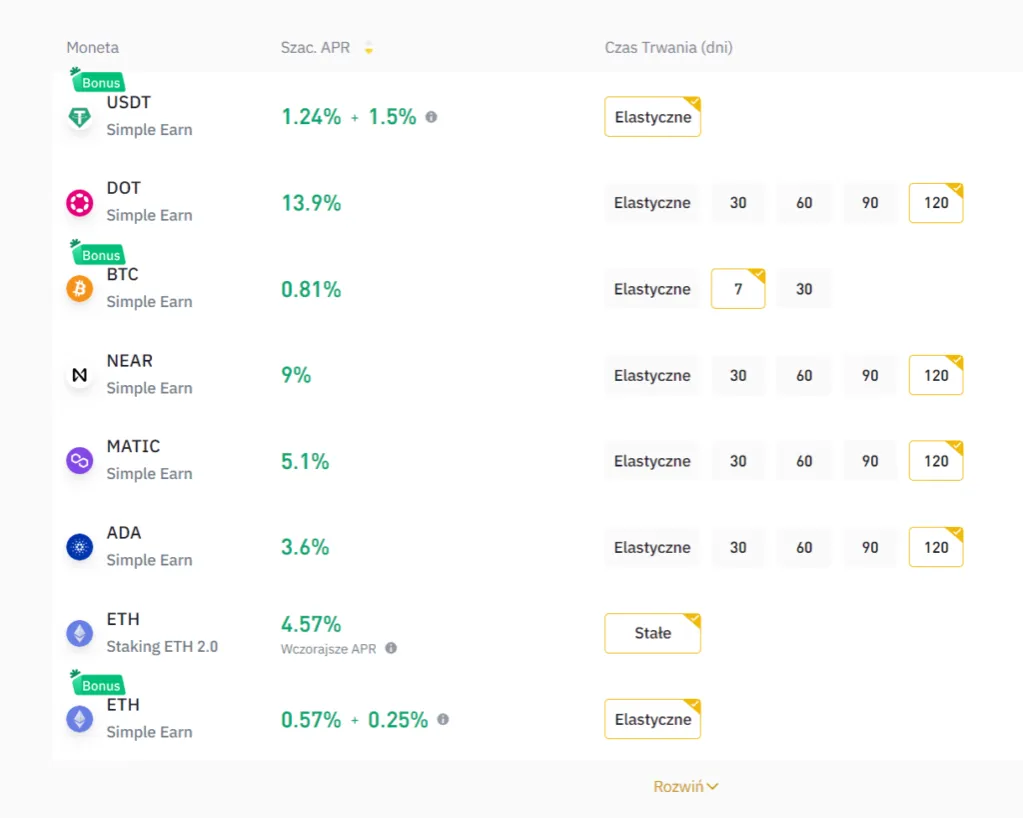Choose 30-day duration for NEAR
The width and height of the screenshot is (1023, 818).
738,375
